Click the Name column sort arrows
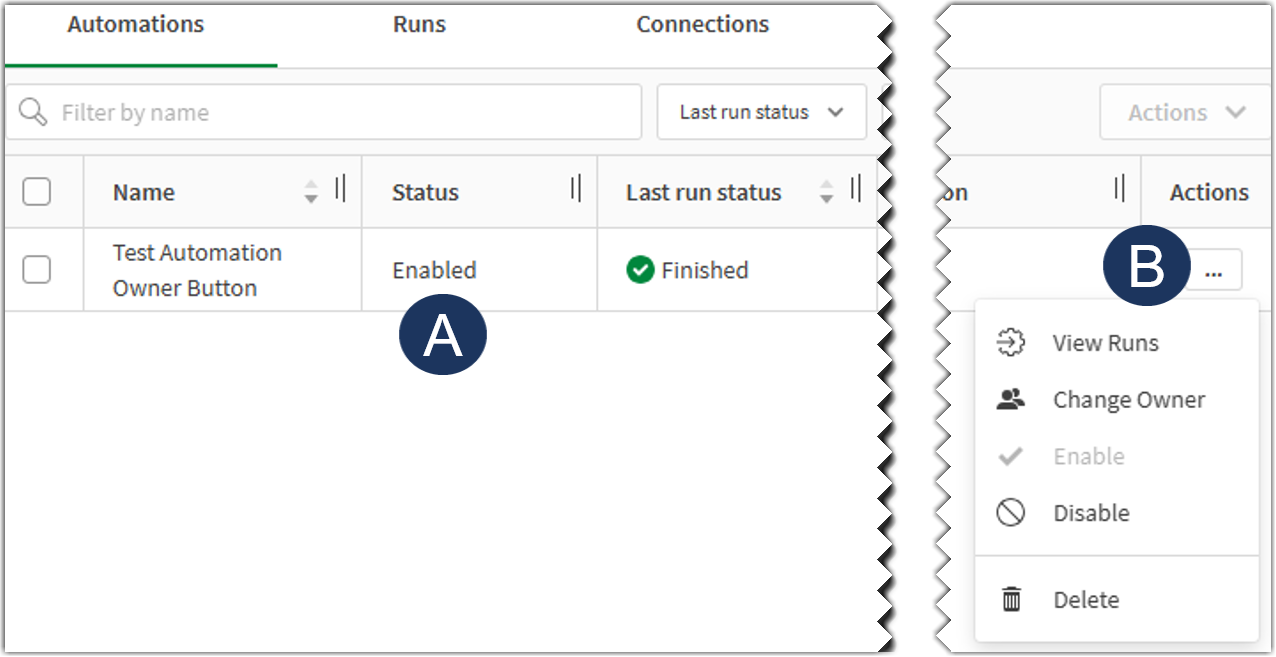 pos(314,191)
